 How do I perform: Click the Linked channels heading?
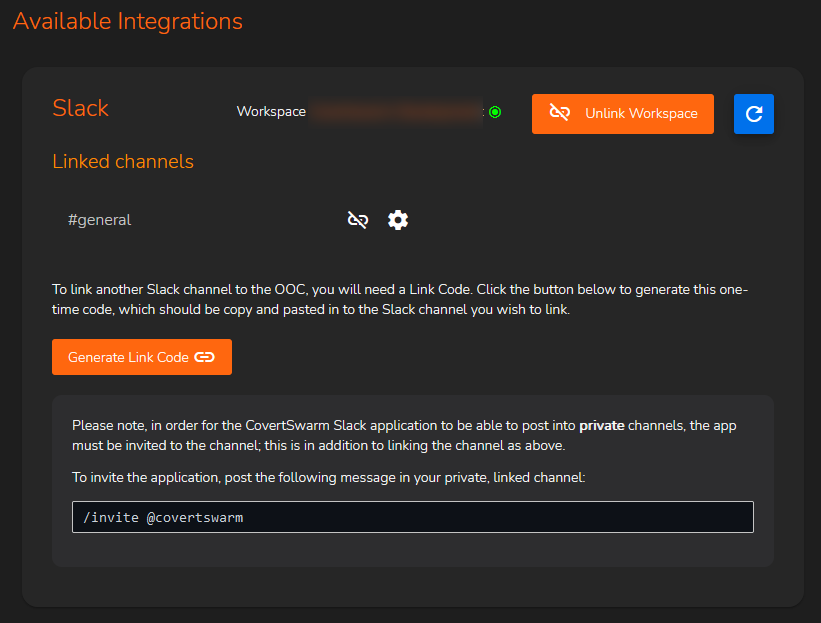pyautogui.click(x=123, y=162)
